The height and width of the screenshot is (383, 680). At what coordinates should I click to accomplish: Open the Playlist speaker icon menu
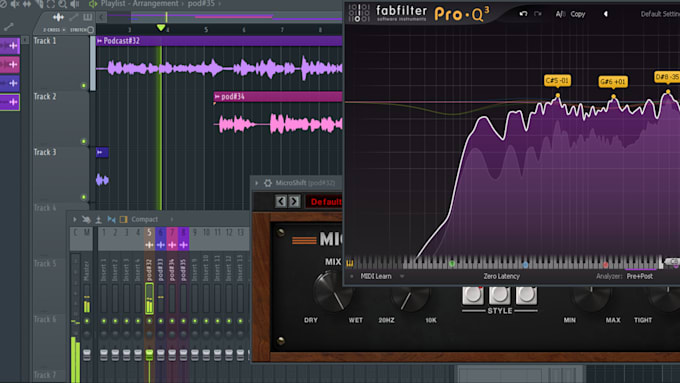[93, 4]
